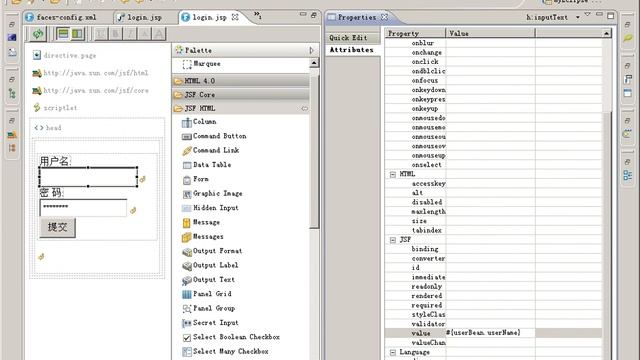The height and width of the screenshot is (360, 640).
Task: Select the validator property row
Action: [493, 324]
